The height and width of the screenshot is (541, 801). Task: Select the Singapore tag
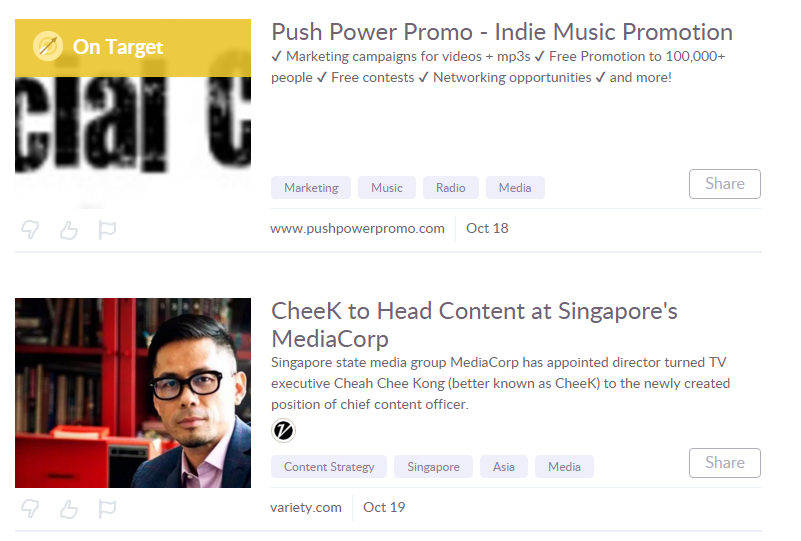(433, 466)
